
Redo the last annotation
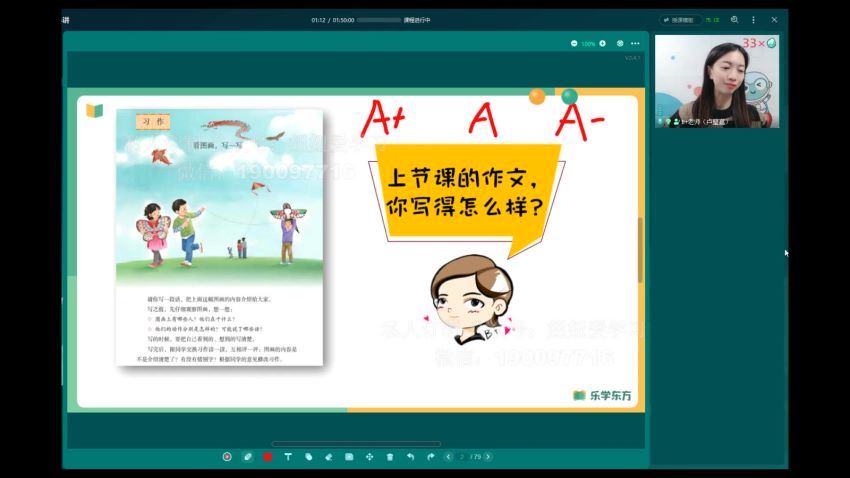430,457
